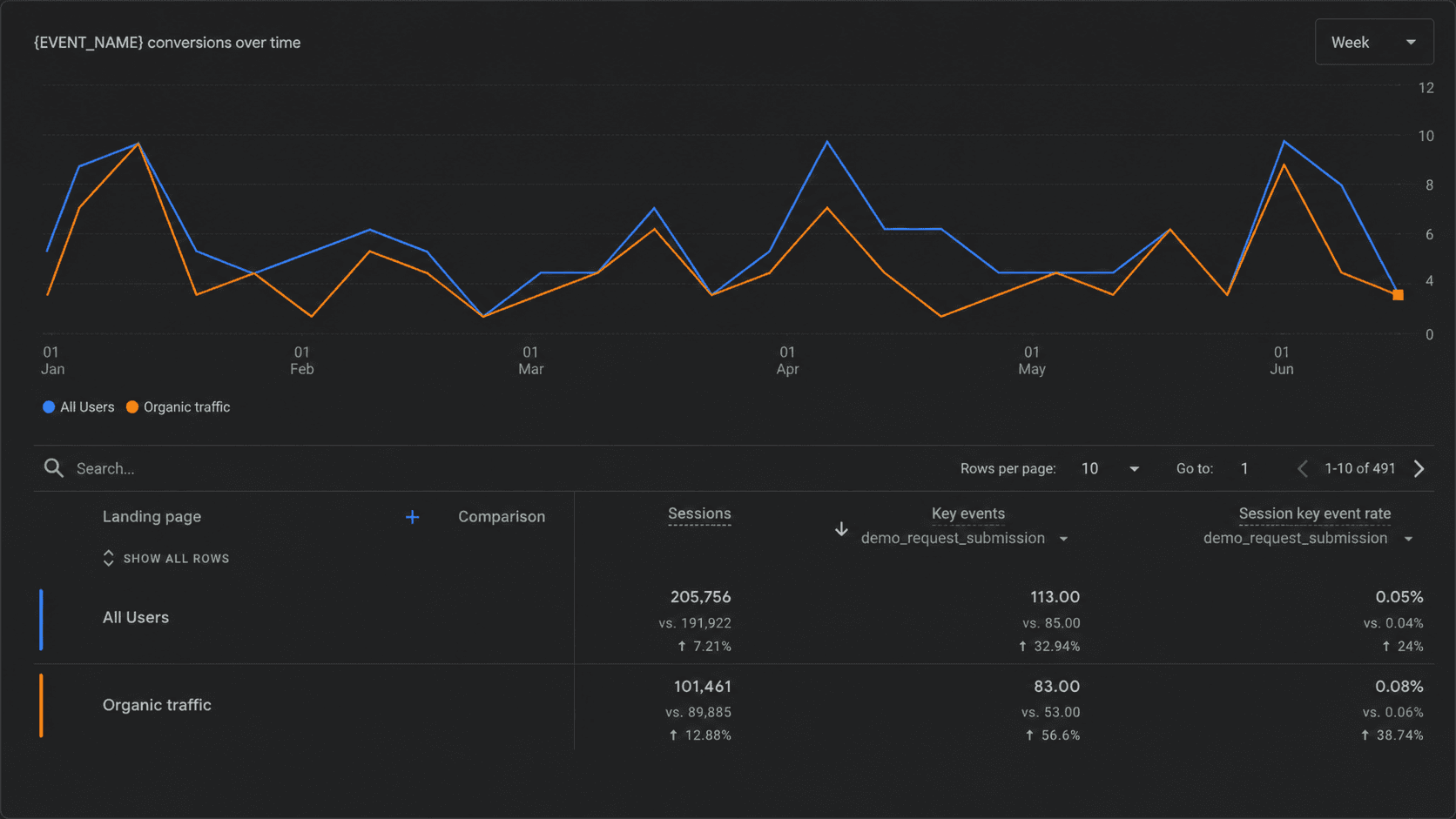1456x819 pixels.
Task: Click the Show All Rows expand icon
Action: point(108,558)
